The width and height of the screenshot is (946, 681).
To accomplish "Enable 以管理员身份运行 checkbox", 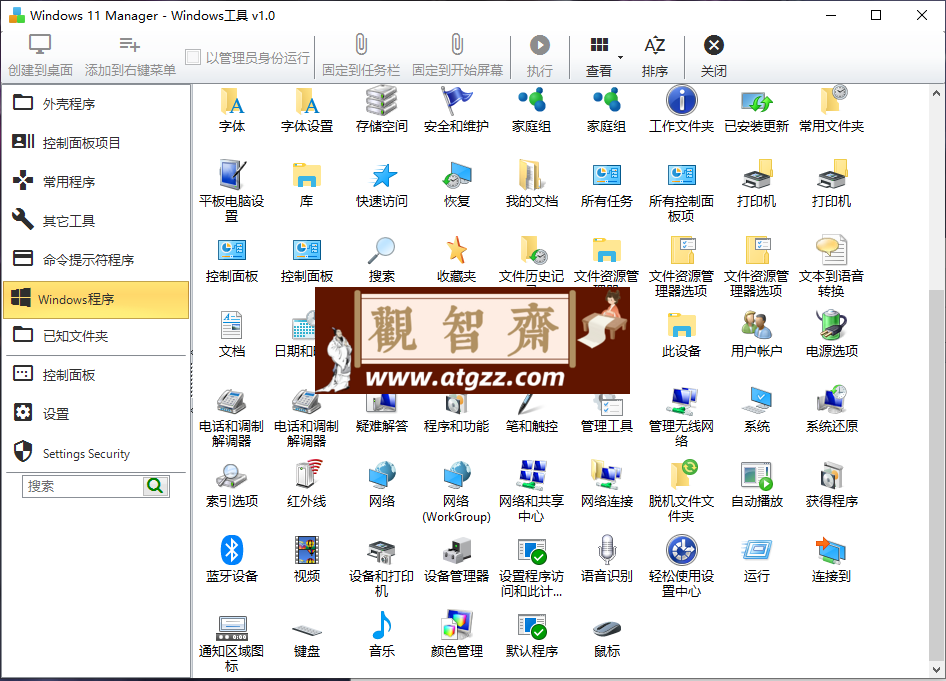I will (192, 57).
